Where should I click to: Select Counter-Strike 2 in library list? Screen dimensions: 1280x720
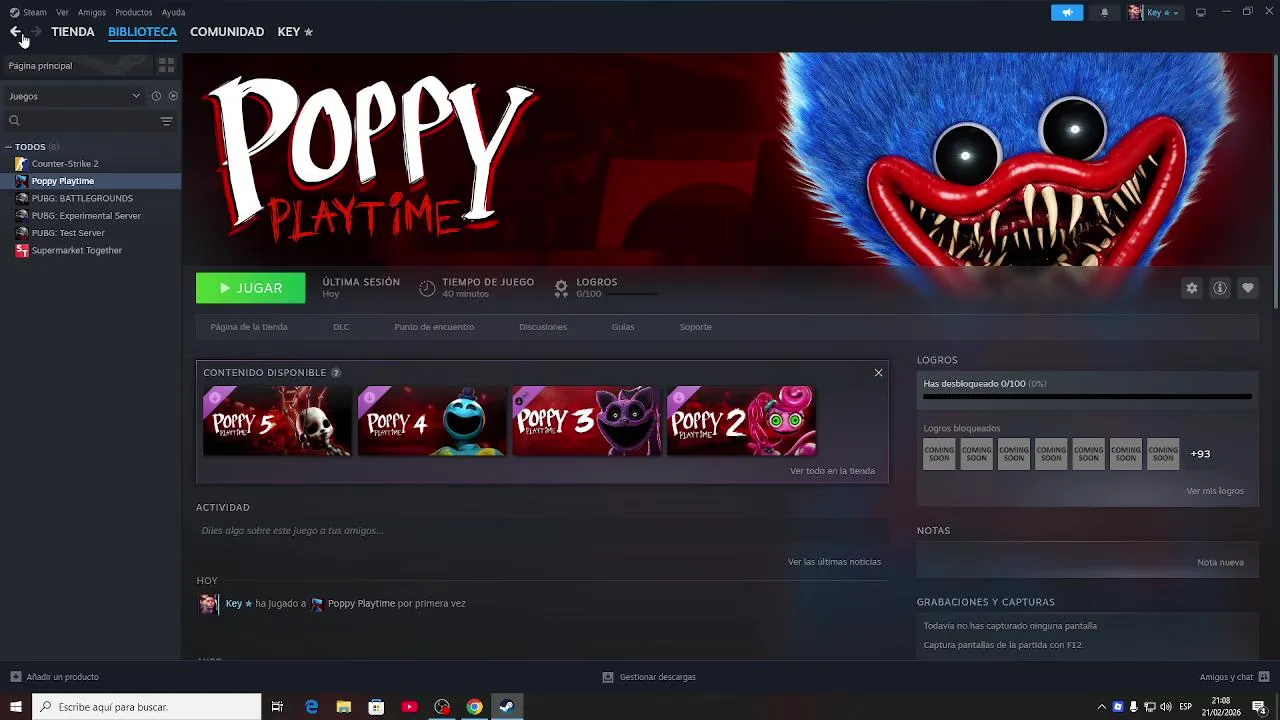[x=90, y=163]
